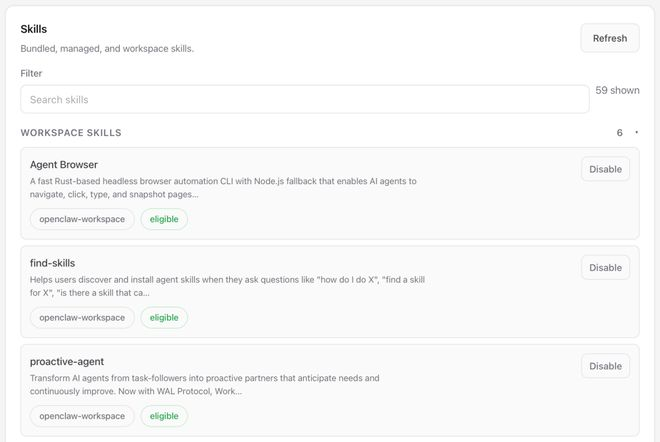660x442 pixels.
Task: Click the eligible badge under find-skills
Action: (x=164, y=317)
